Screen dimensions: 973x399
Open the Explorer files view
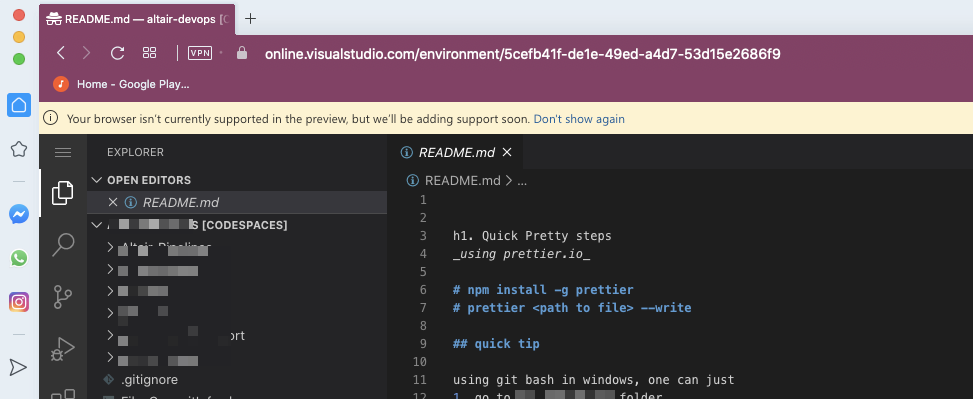point(63,193)
